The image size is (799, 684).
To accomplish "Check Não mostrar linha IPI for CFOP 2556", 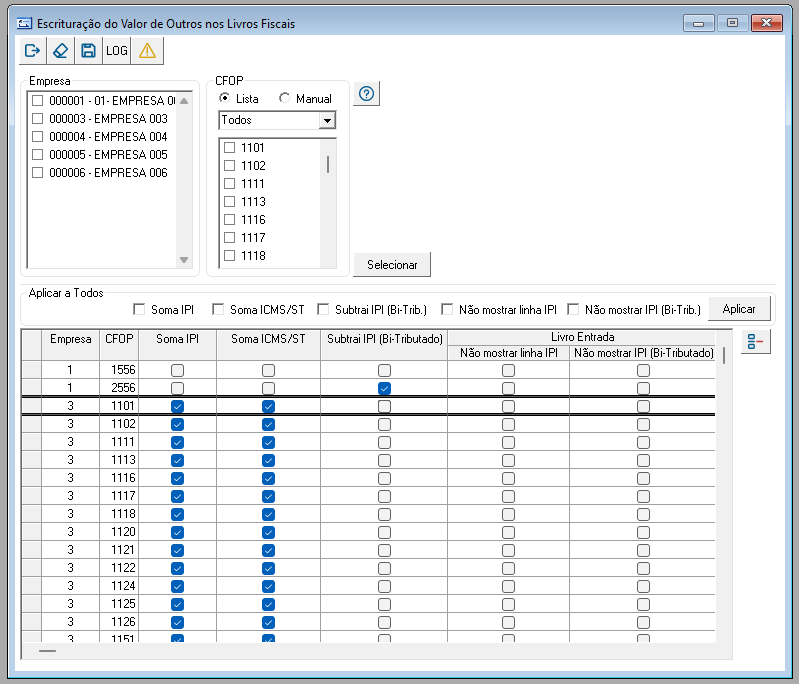I will (508, 388).
